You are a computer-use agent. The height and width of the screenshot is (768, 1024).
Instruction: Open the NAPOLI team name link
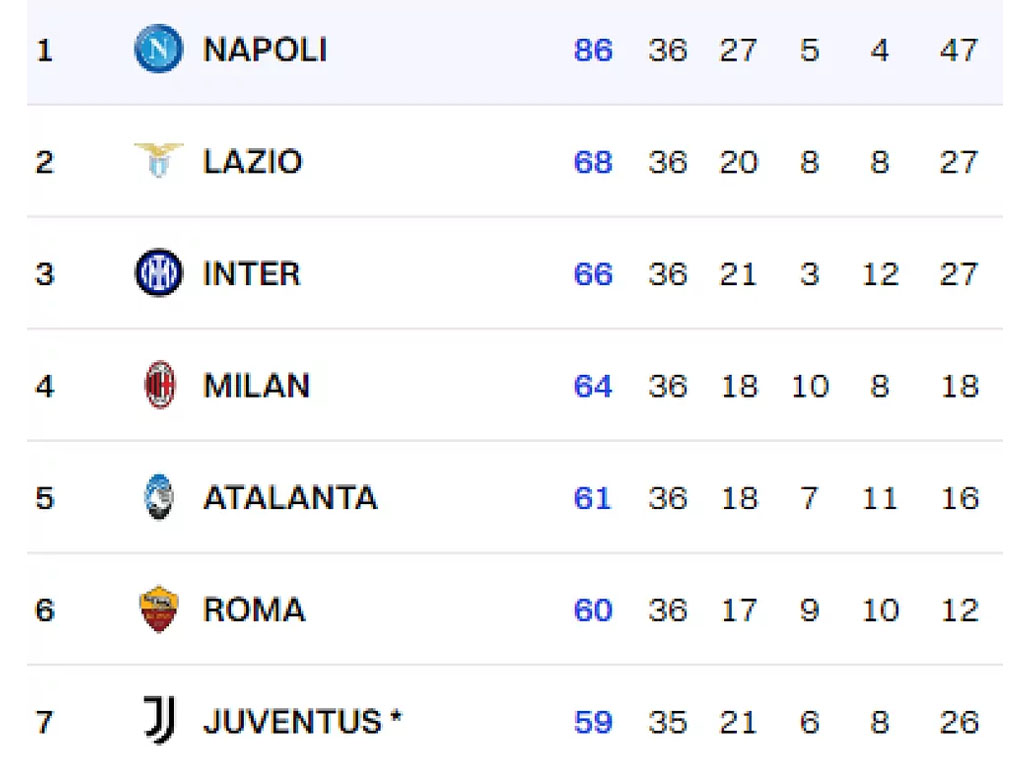pos(265,50)
